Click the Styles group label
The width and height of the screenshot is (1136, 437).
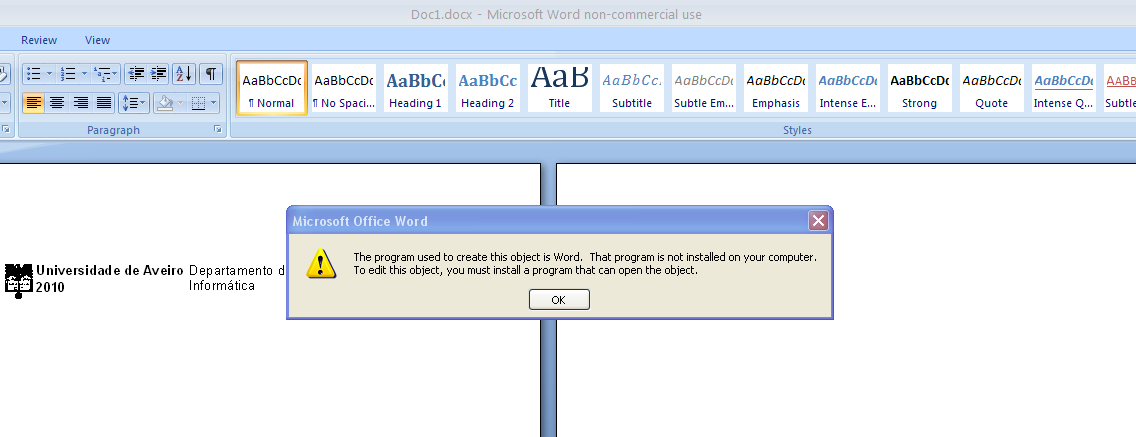coord(797,130)
